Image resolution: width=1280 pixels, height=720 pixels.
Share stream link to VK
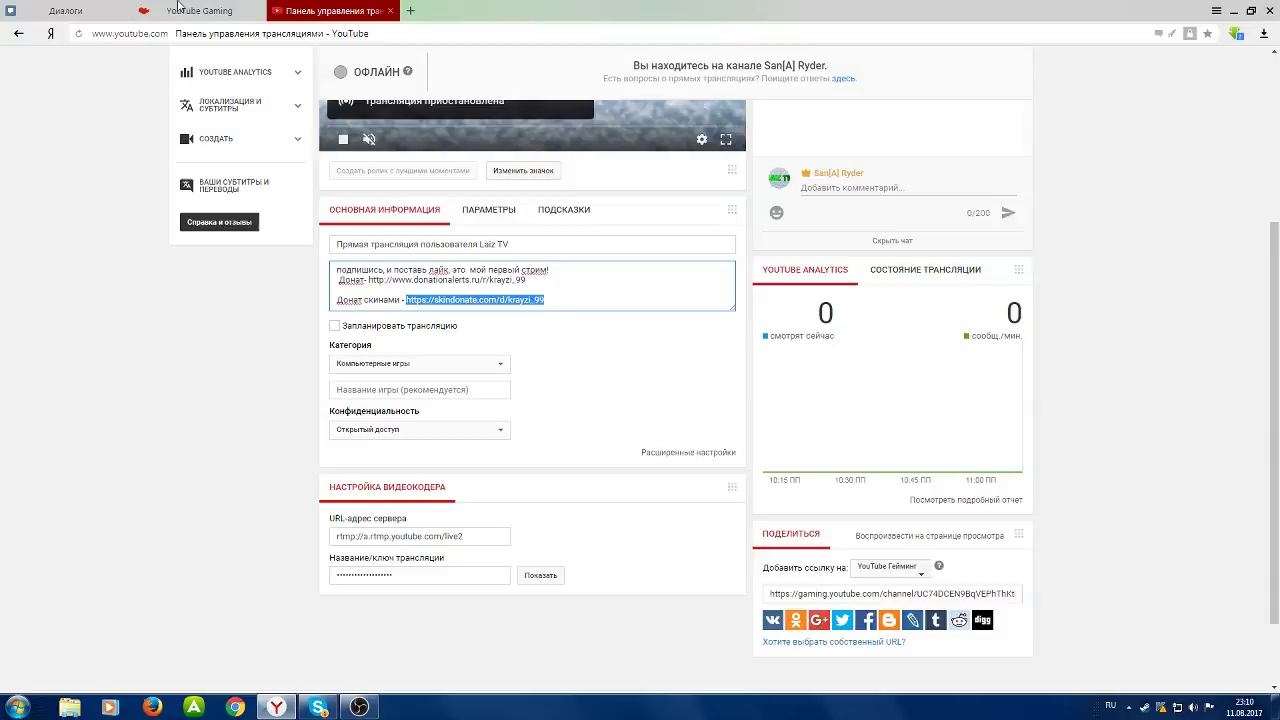coord(773,620)
